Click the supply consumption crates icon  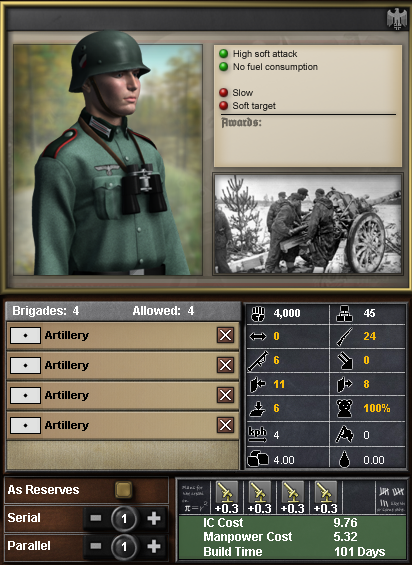(258, 459)
